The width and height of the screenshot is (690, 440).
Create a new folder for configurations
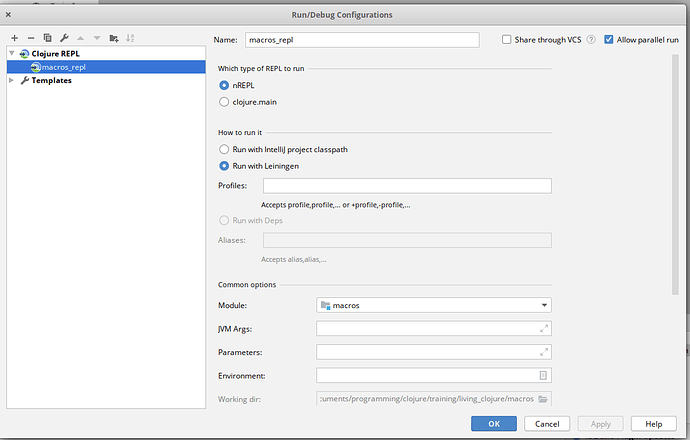click(114, 38)
